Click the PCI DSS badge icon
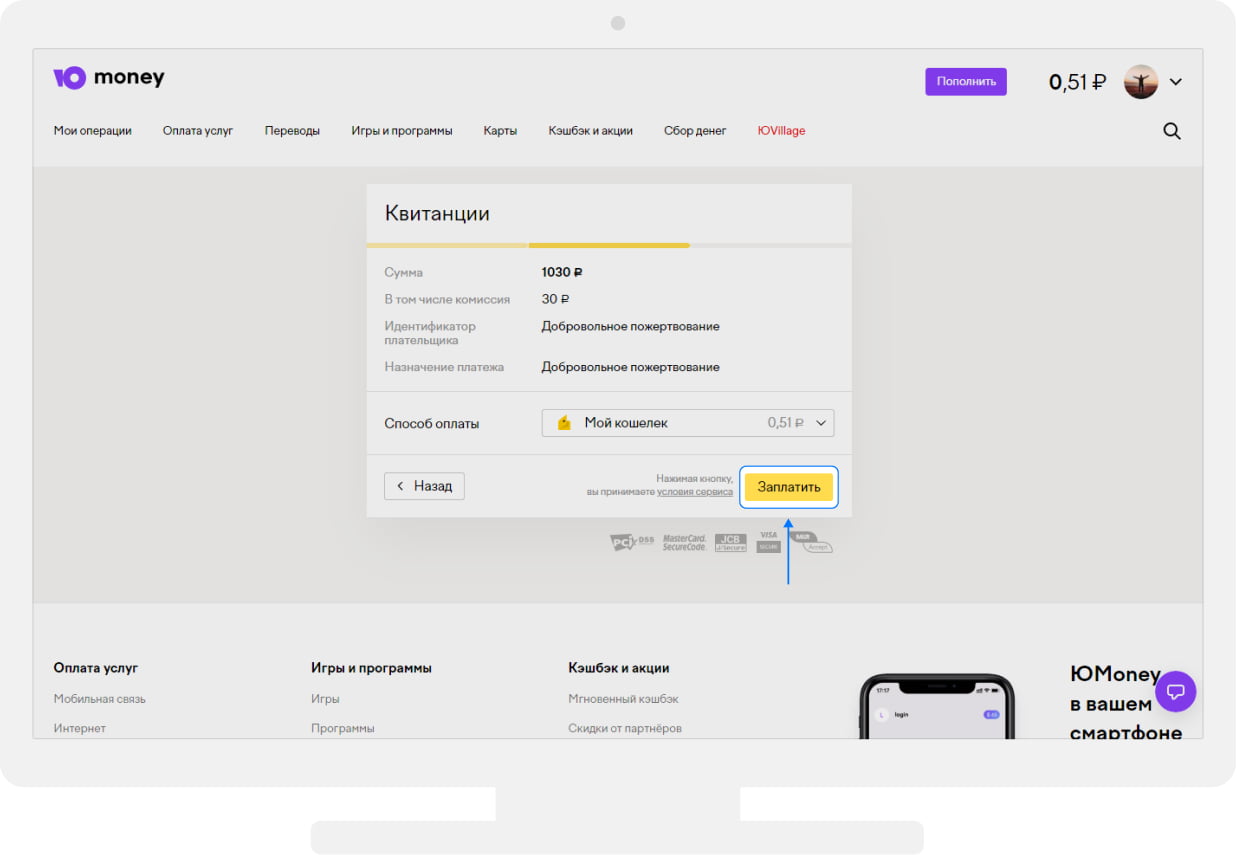The width and height of the screenshot is (1237, 855). tap(631, 542)
